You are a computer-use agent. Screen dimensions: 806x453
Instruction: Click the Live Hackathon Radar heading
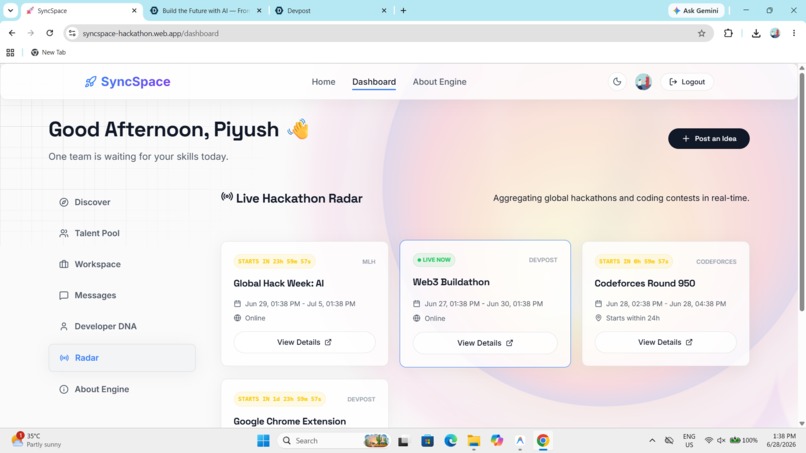(291, 198)
